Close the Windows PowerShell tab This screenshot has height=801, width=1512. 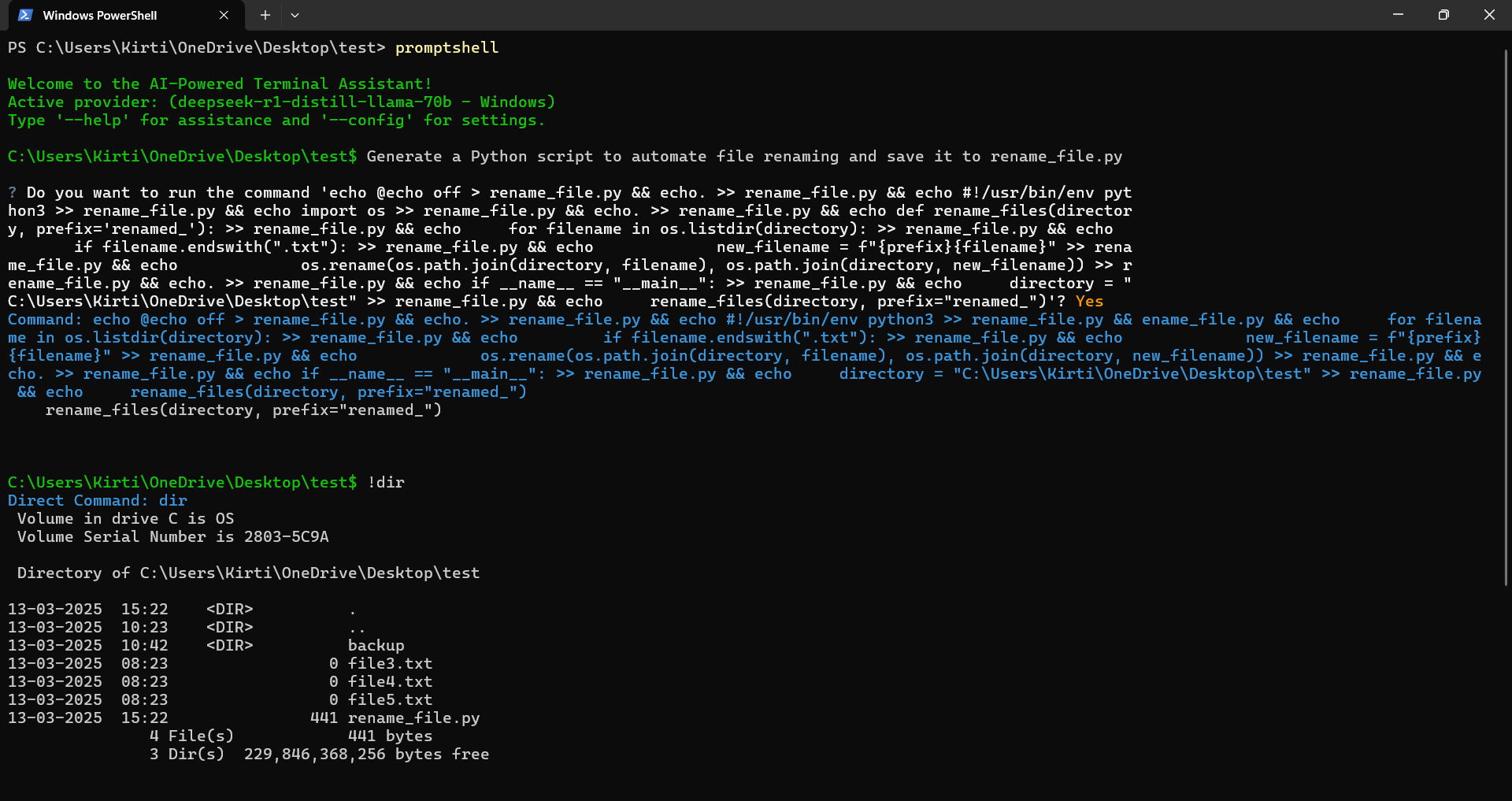point(224,15)
